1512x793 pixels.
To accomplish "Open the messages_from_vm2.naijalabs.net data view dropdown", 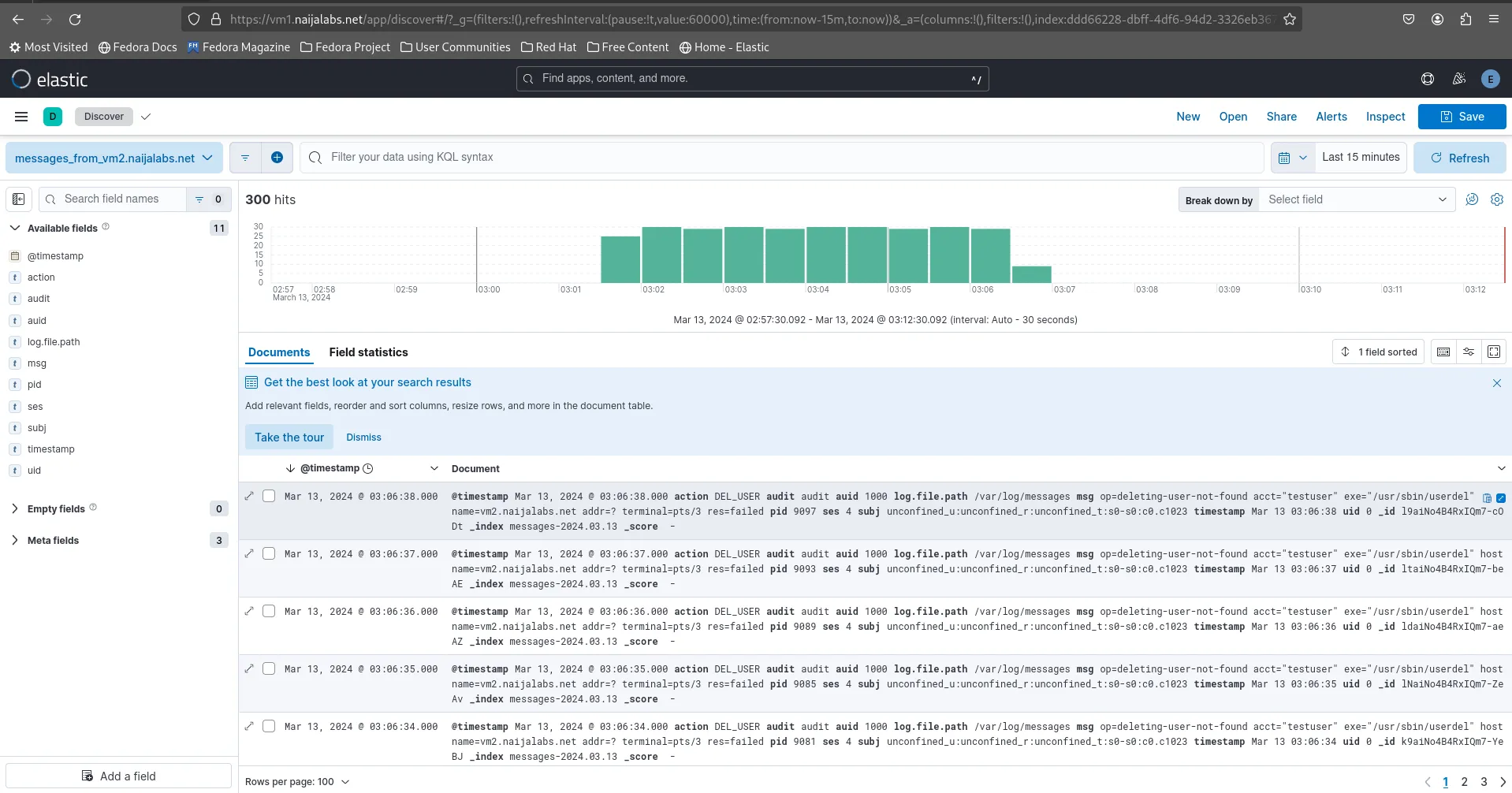I will [114, 158].
